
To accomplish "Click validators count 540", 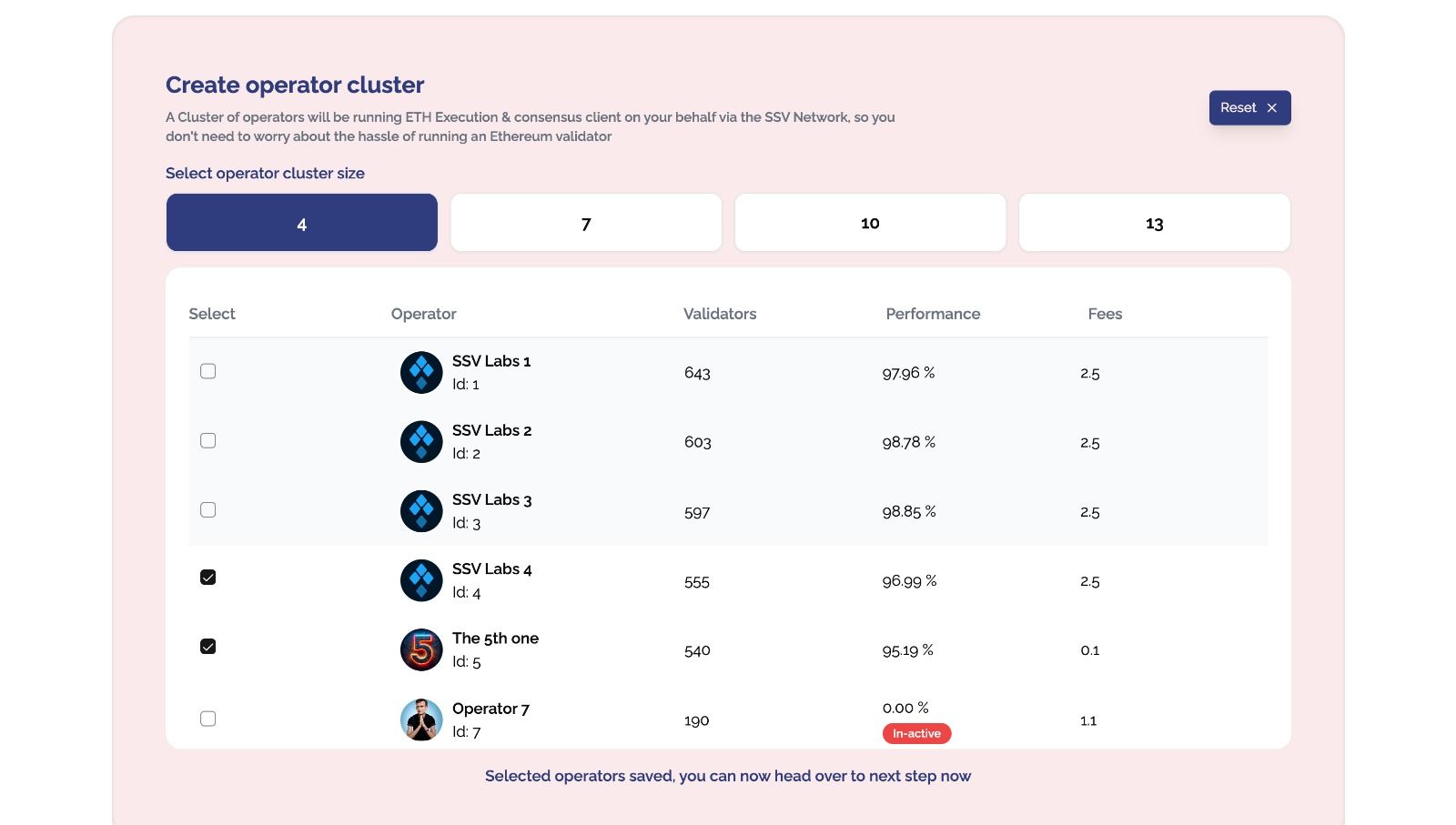I will tap(697, 650).
